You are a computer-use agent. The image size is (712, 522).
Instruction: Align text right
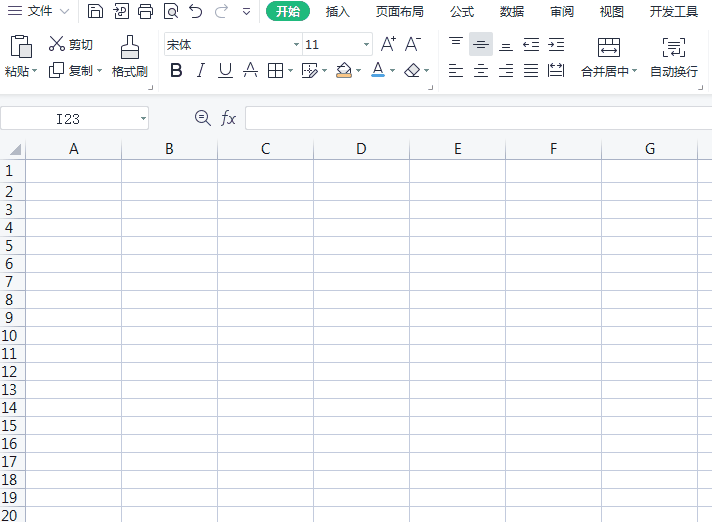506,71
